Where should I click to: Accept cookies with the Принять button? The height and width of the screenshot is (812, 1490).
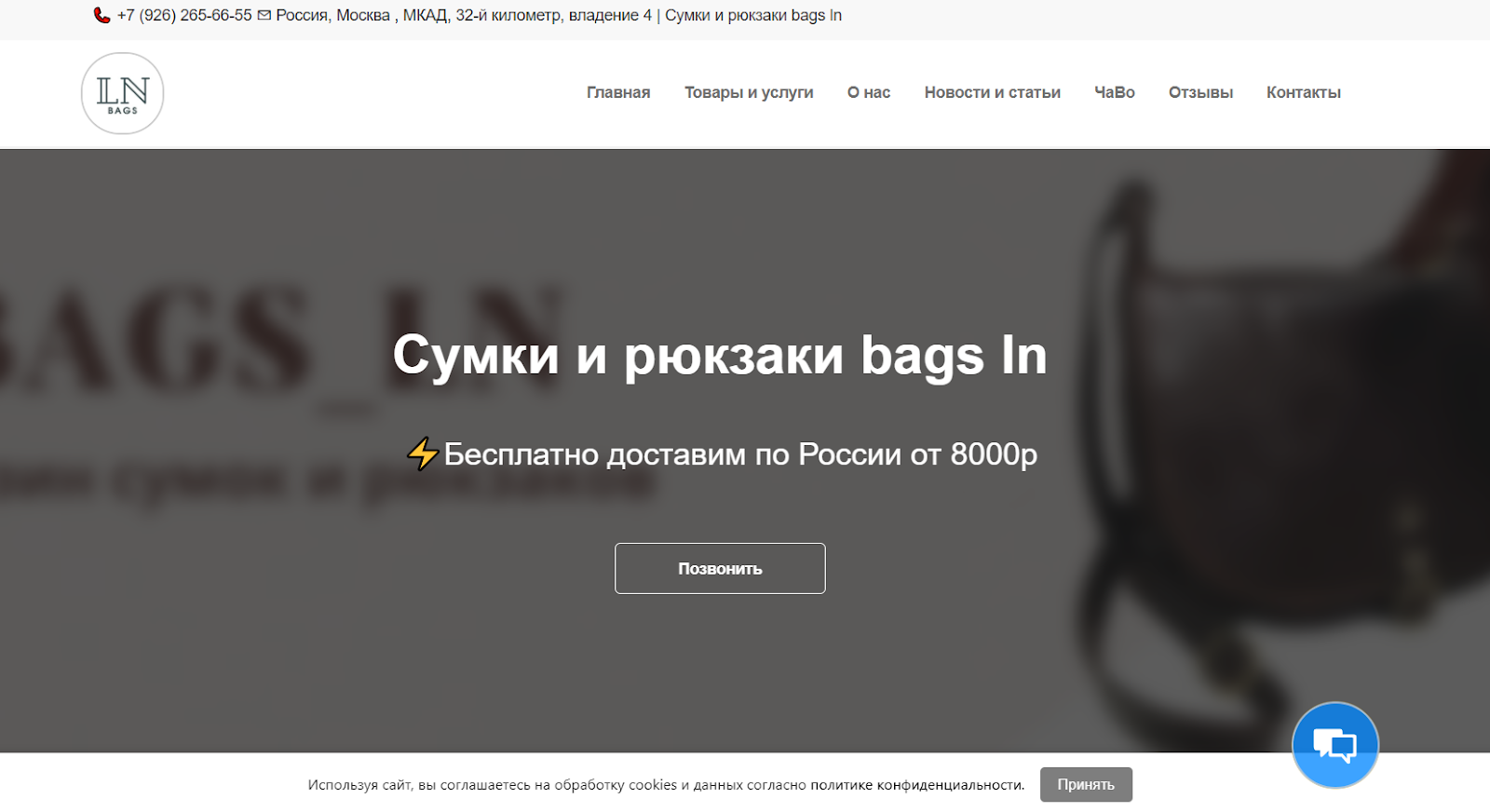pos(1086,785)
